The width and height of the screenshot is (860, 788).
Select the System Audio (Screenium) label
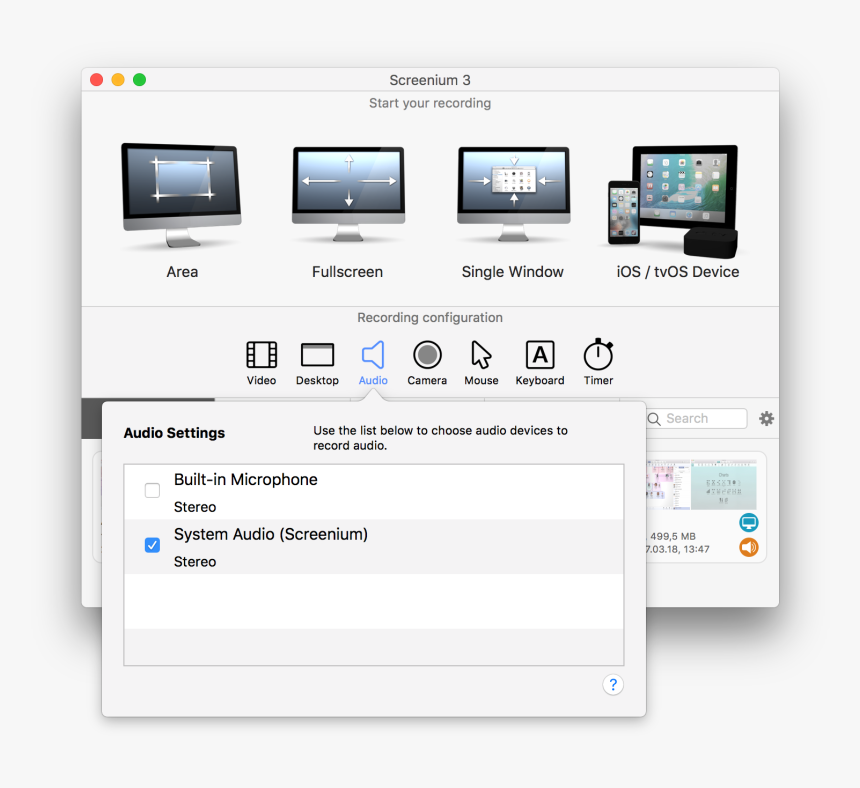(x=271, y=534)
